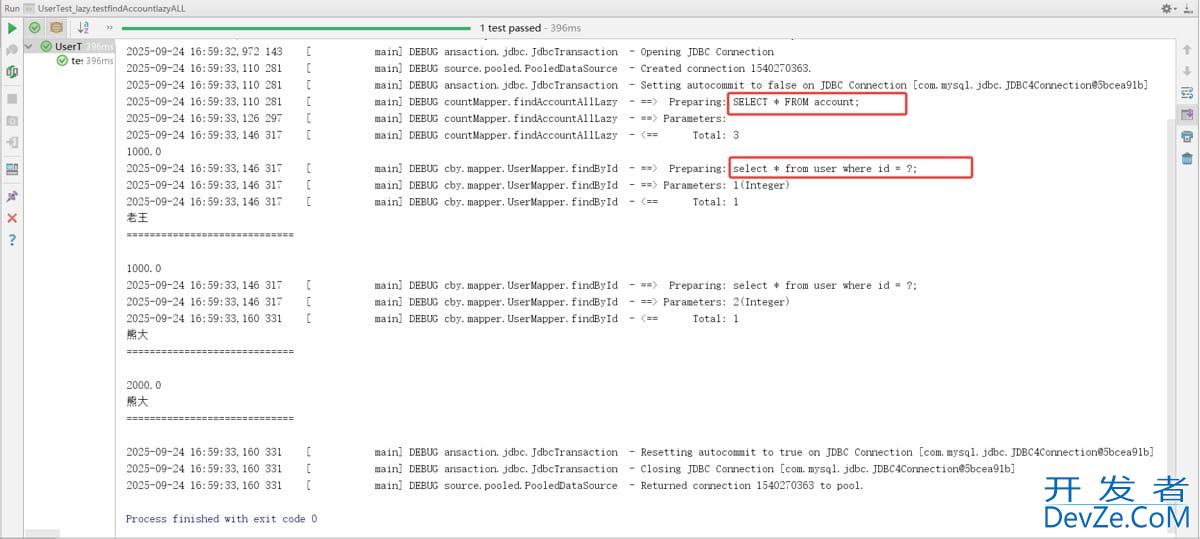The height and width of the screenshot is (539, 1200).
Task: Clear all console output with trash icon
Action: click(x=1187, y=159)
